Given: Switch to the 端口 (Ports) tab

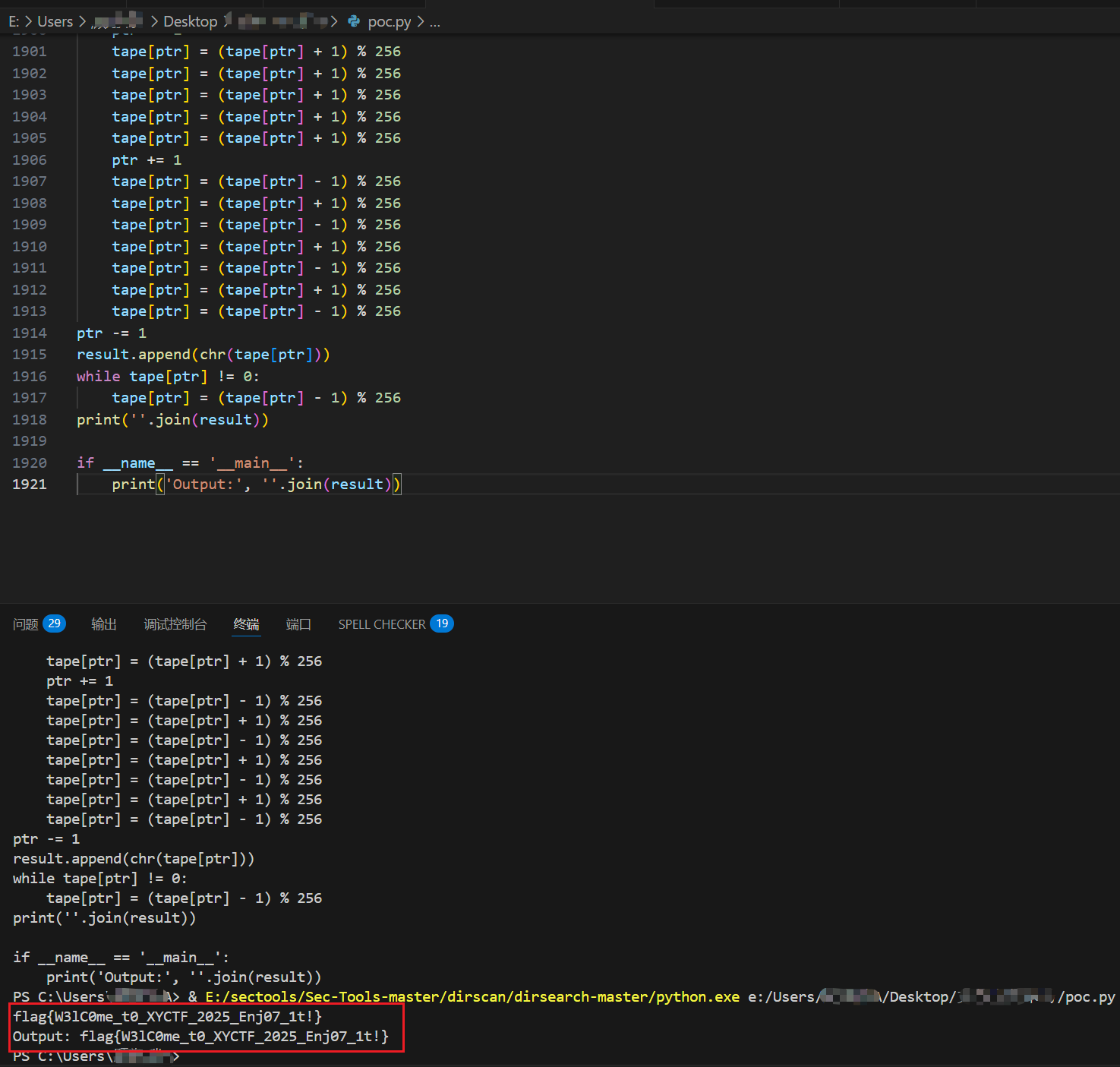Looking at the screenshot, I should [x=298, y=624].
